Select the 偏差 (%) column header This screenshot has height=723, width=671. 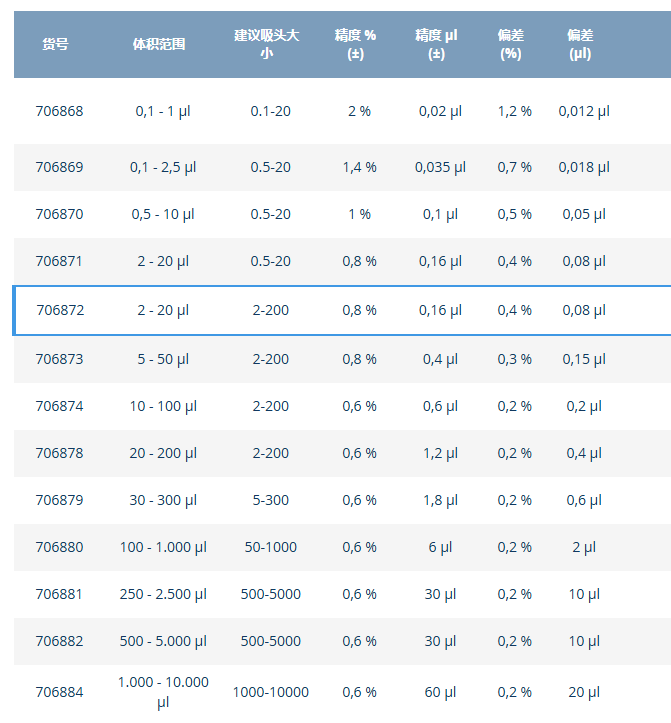511,44
